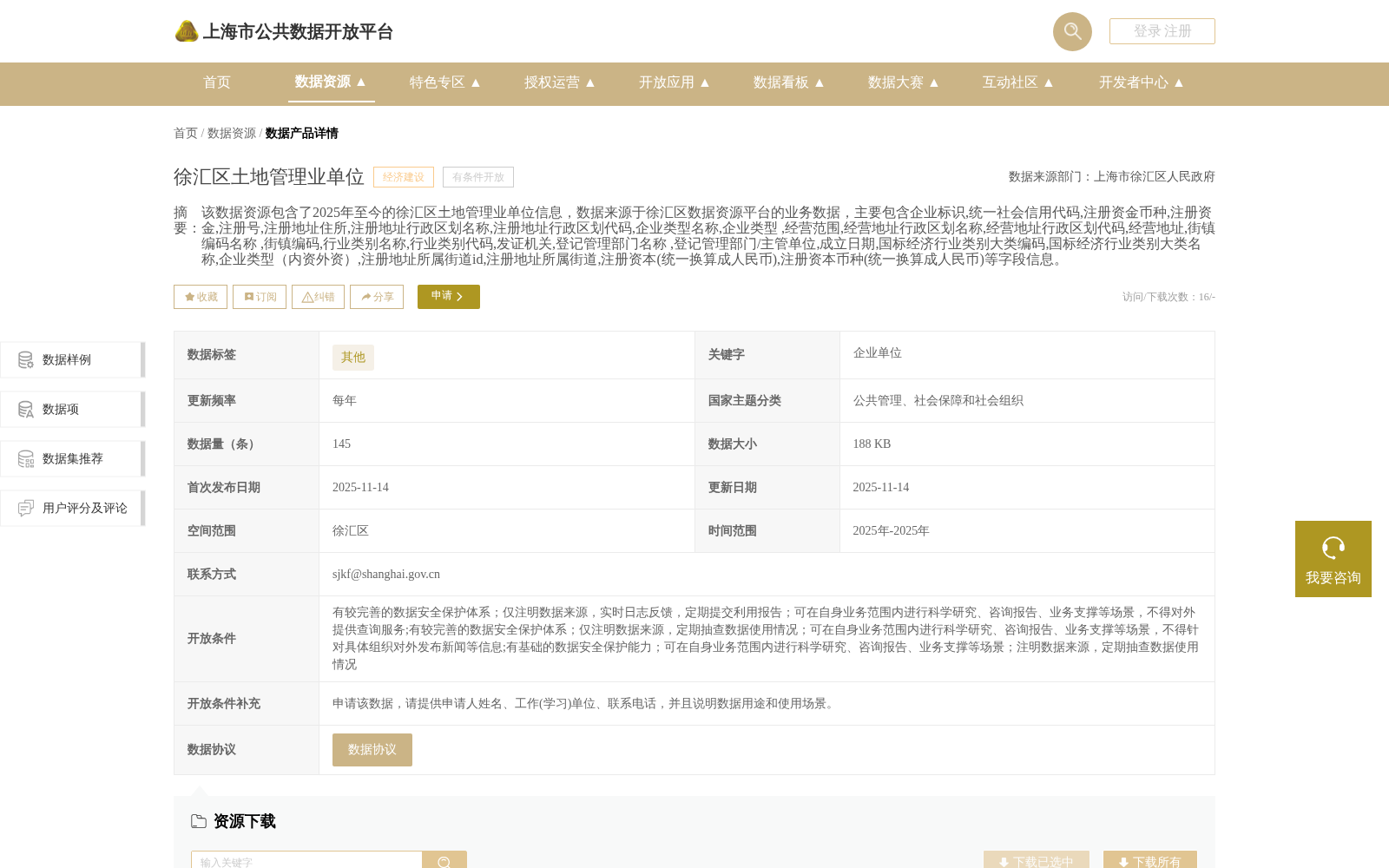Select 授权运营 navigation menu item

(x=552, y=82)
